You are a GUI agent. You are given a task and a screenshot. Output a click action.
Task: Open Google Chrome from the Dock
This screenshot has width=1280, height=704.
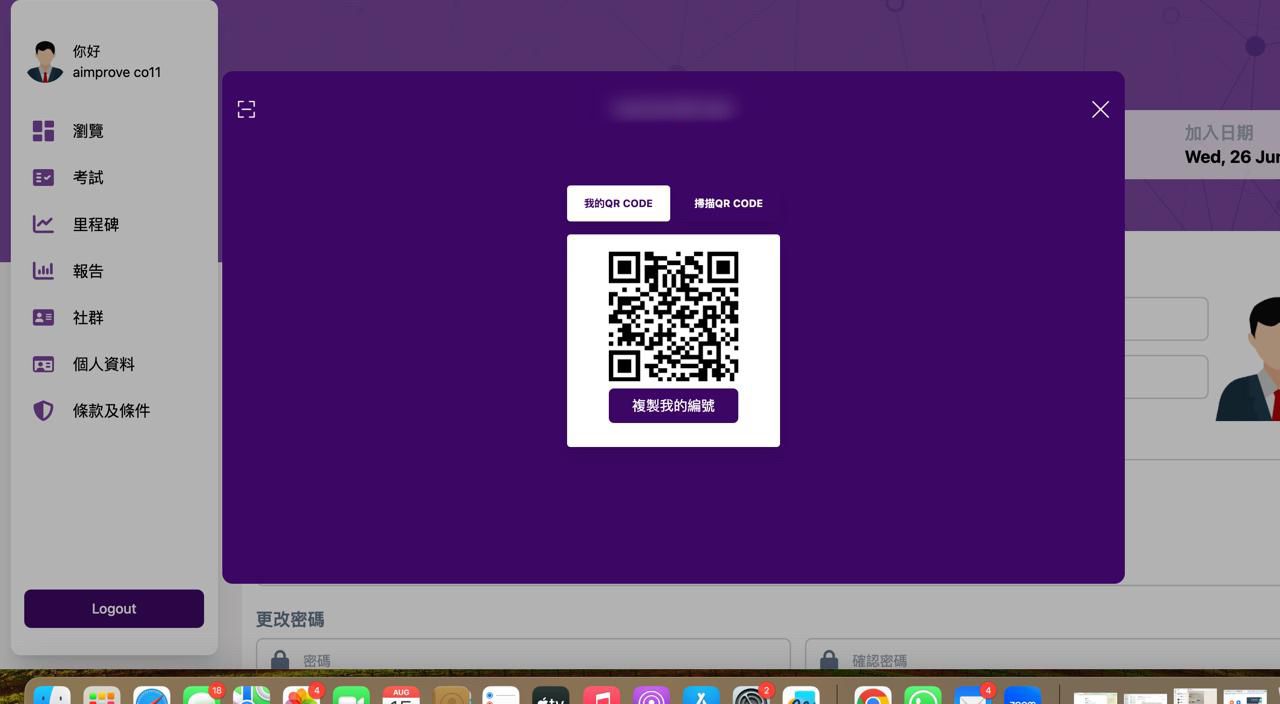(873, 696)
